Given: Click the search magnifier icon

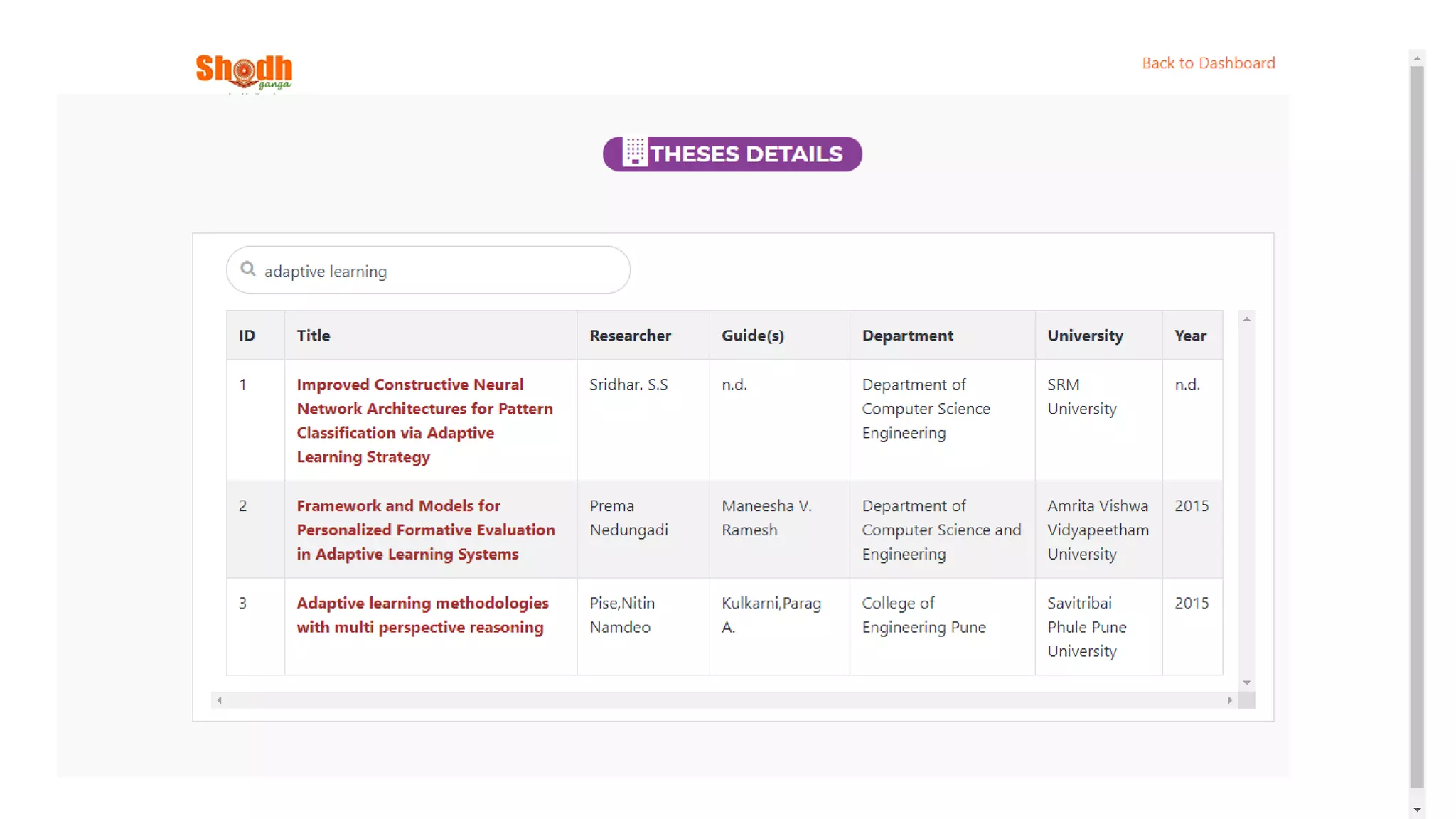Looking at the screenshot, I should click(247, 269).
